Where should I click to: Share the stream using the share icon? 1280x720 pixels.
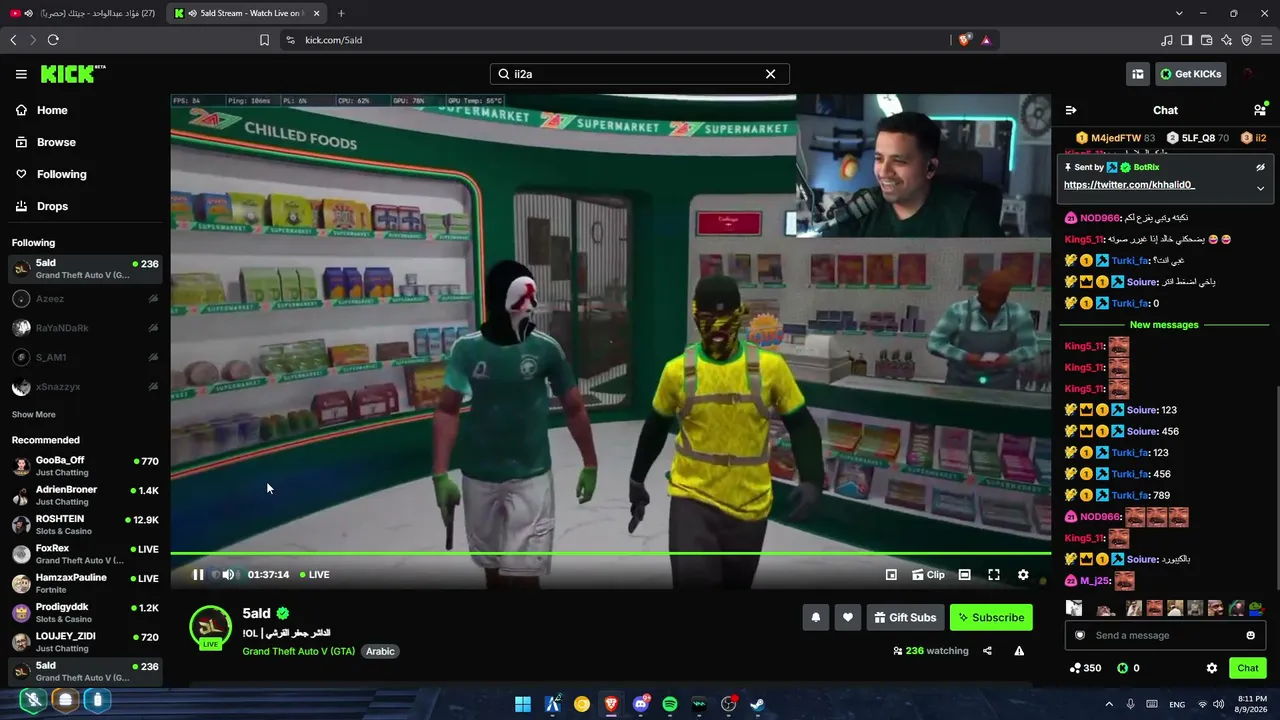pyautogui.click(x=987, y=651)
